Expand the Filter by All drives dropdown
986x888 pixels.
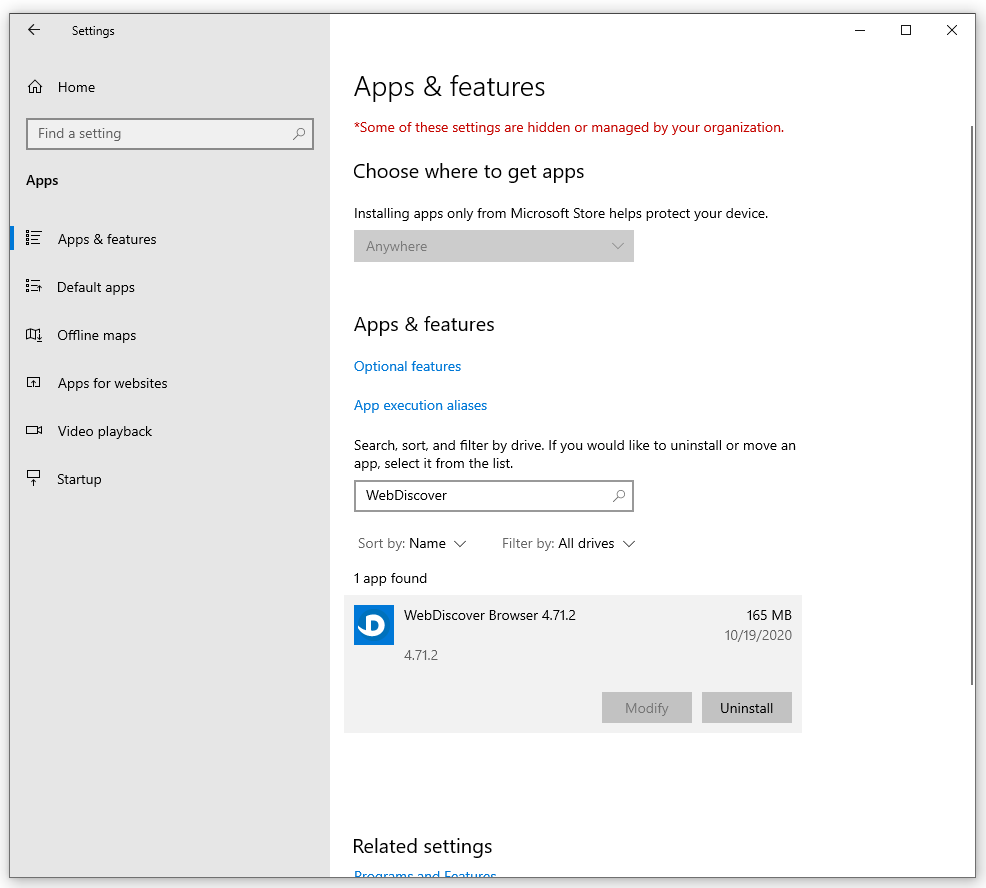569,544
